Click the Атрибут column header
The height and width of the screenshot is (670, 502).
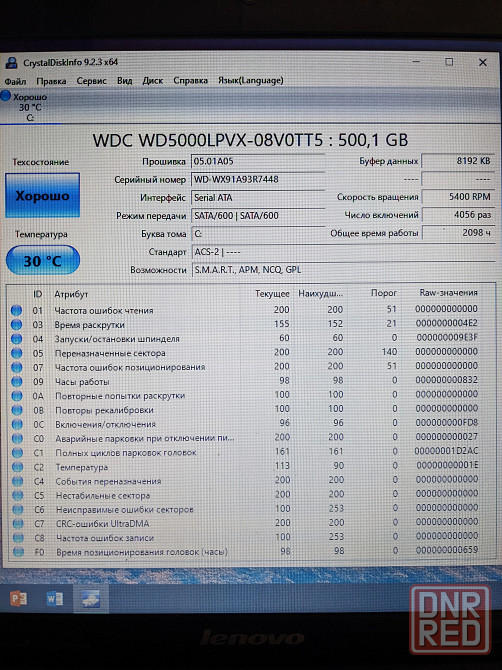pyautogui.click(x=71, y=294)
